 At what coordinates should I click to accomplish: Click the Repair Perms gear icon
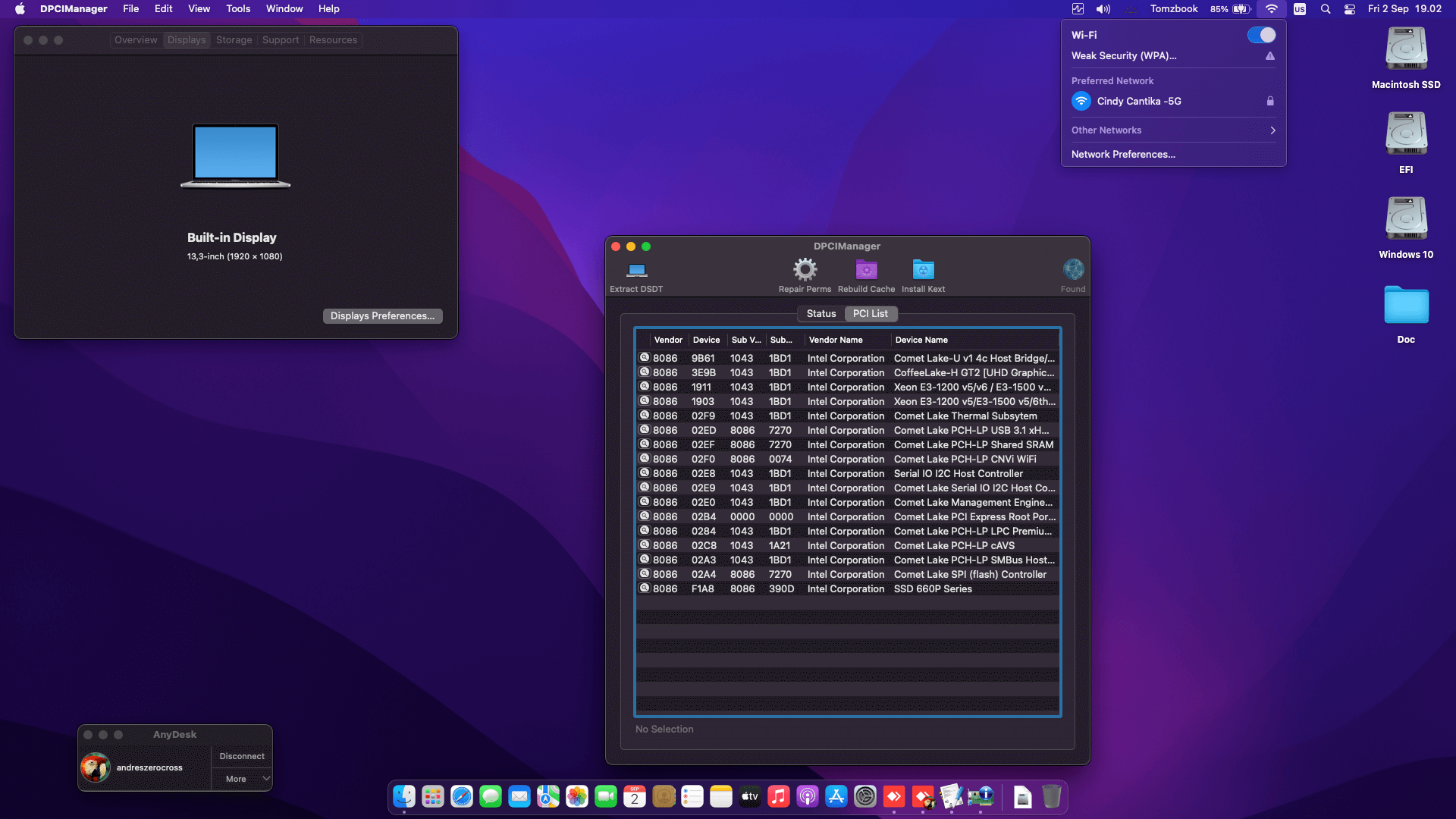(x=805, y=270)
